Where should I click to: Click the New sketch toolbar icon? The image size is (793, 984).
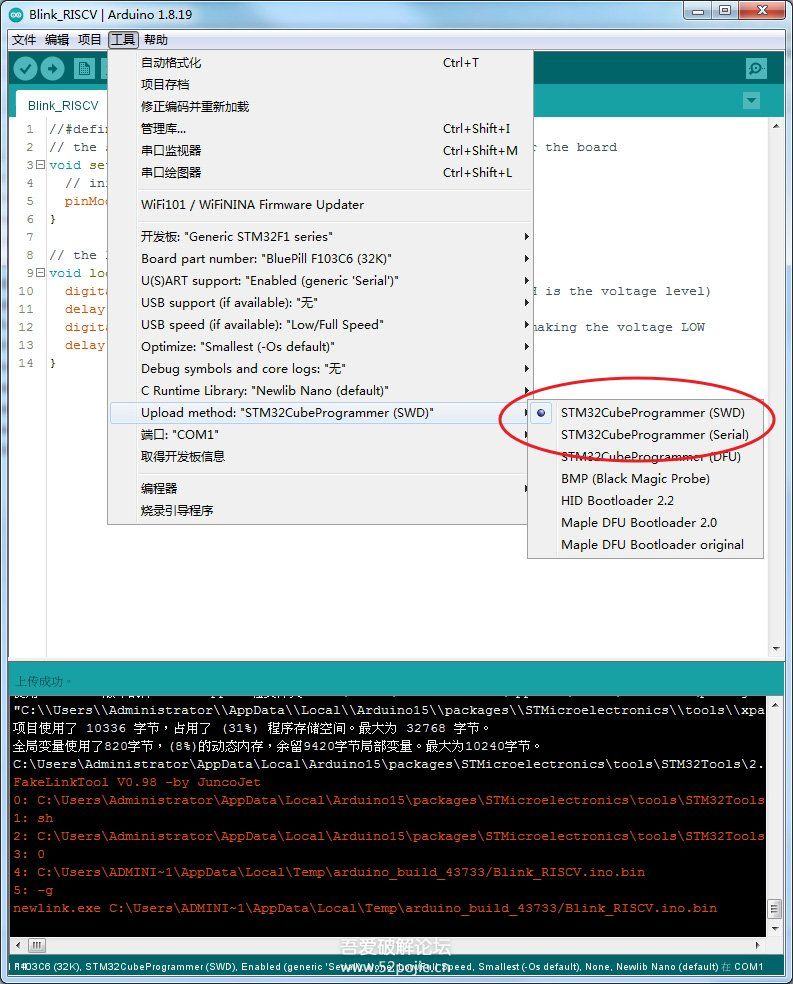pyautogui.click(x=84, y=68)
